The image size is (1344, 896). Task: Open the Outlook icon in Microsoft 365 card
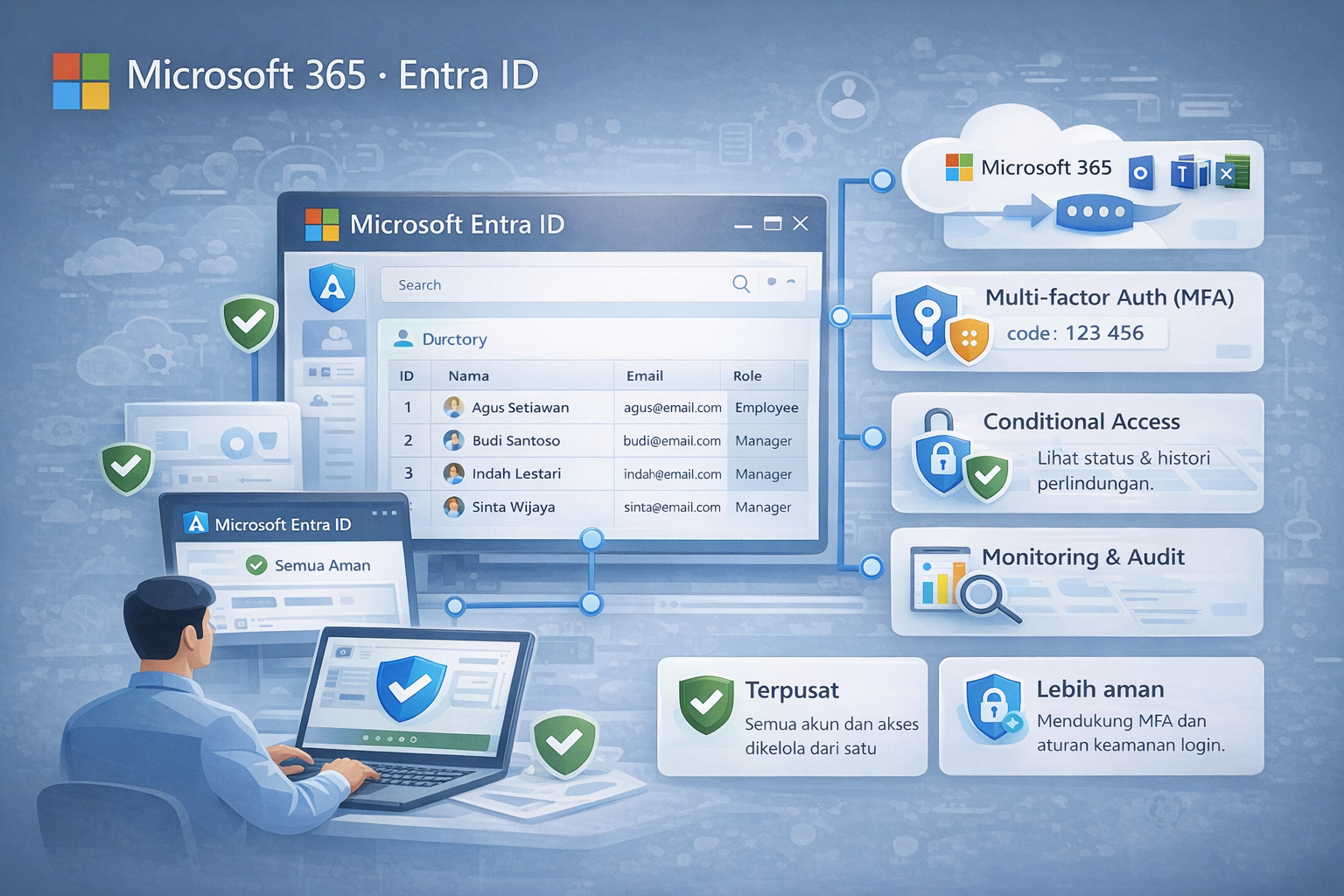pos(1140,173)
